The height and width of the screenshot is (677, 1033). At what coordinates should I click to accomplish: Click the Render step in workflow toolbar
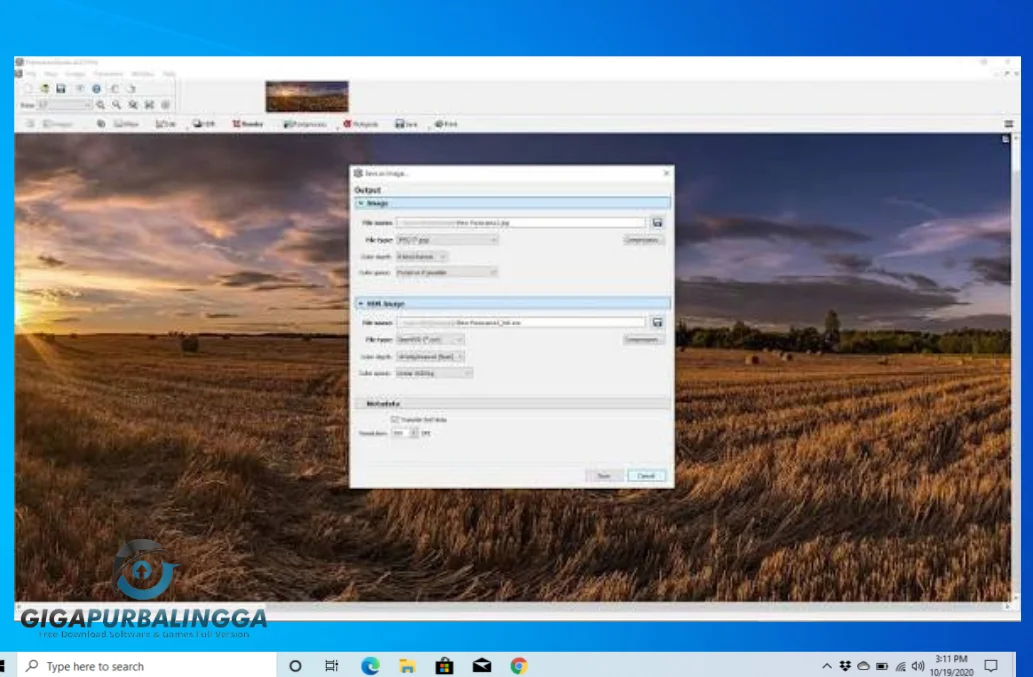tap(248, 124)
